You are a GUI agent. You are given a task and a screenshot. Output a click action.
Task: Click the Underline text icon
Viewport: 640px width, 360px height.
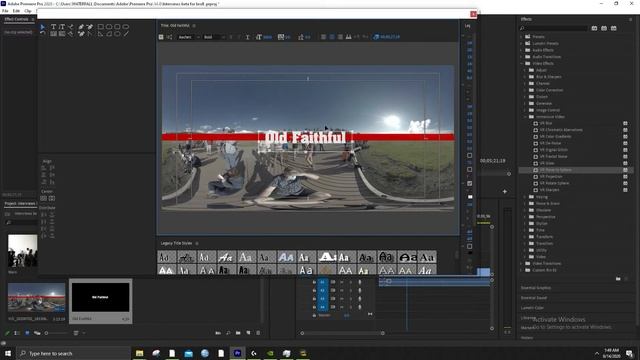[247, 37]
